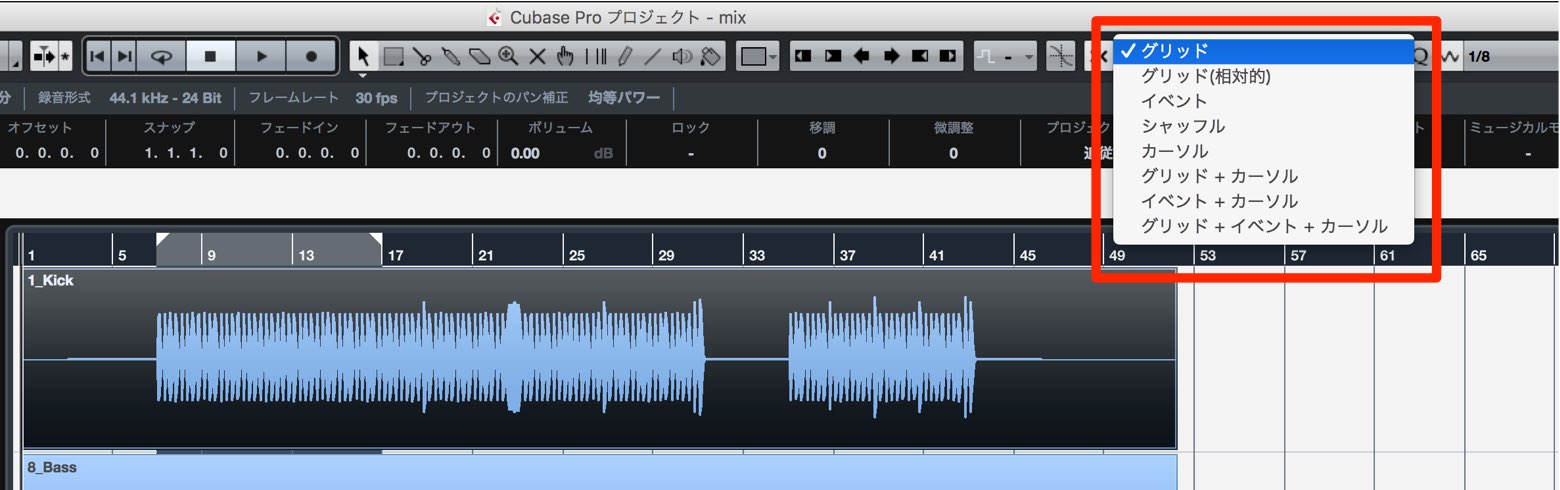Stop playback with the Stop button
This screenshot has width=1560, height=490.
210,57
